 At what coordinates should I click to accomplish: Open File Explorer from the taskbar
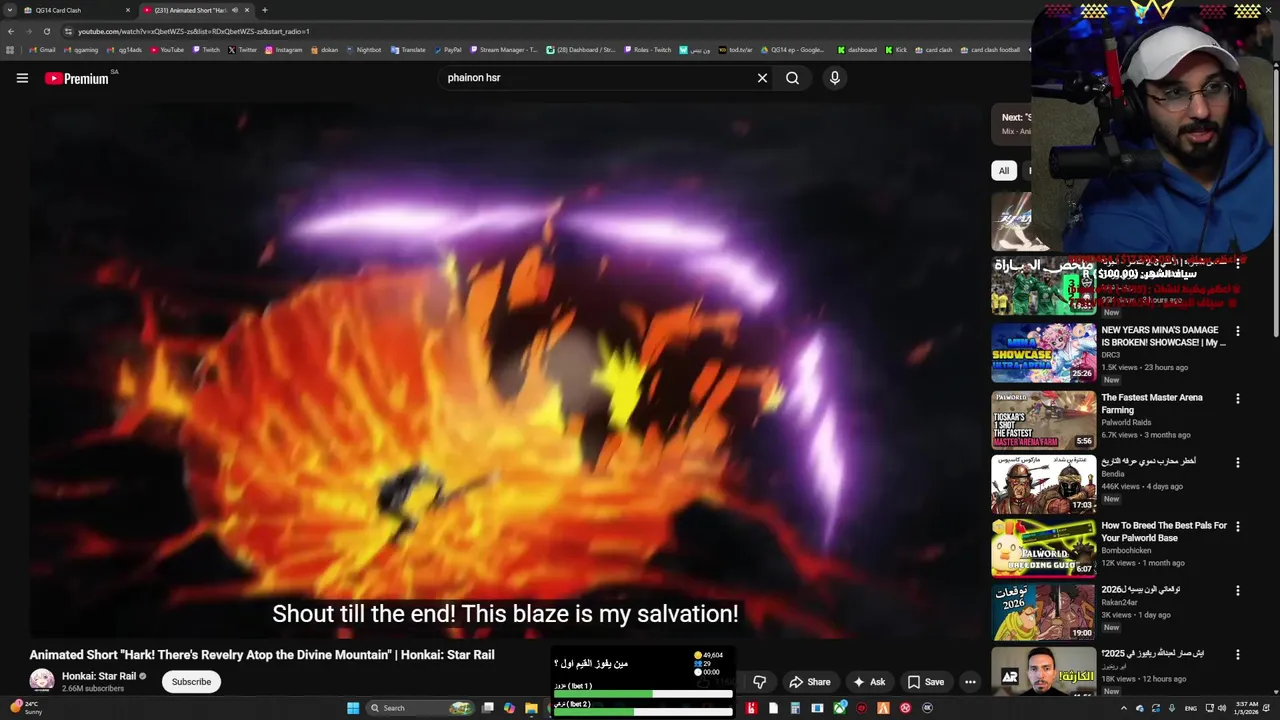click(x=531, y=708)
